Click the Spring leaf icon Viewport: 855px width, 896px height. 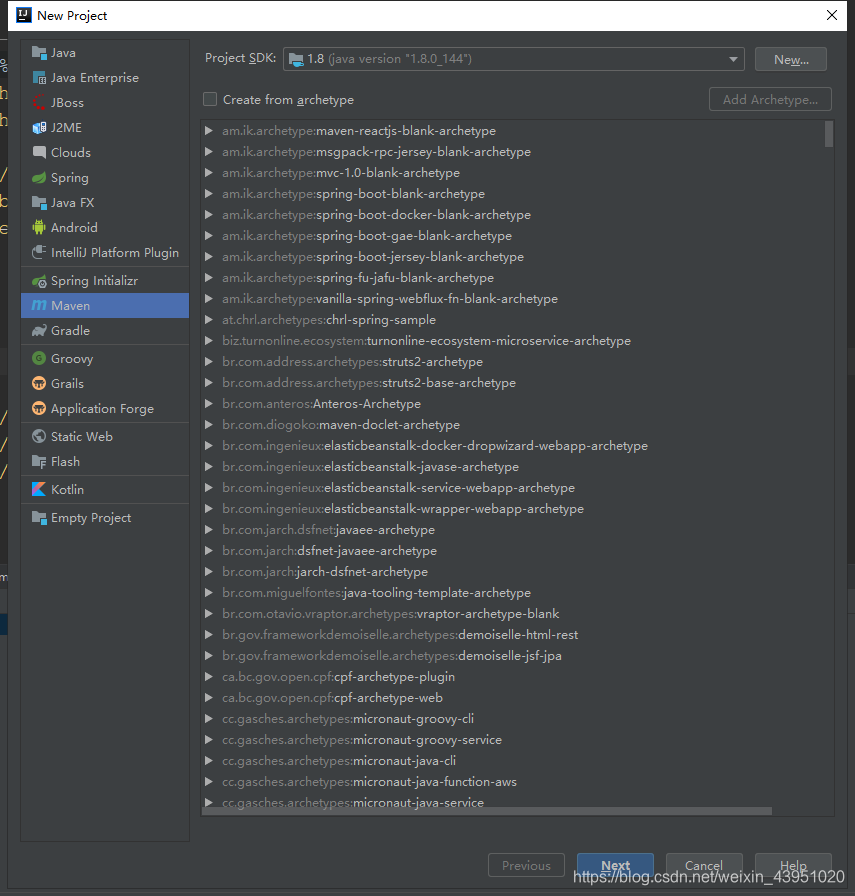39,178
